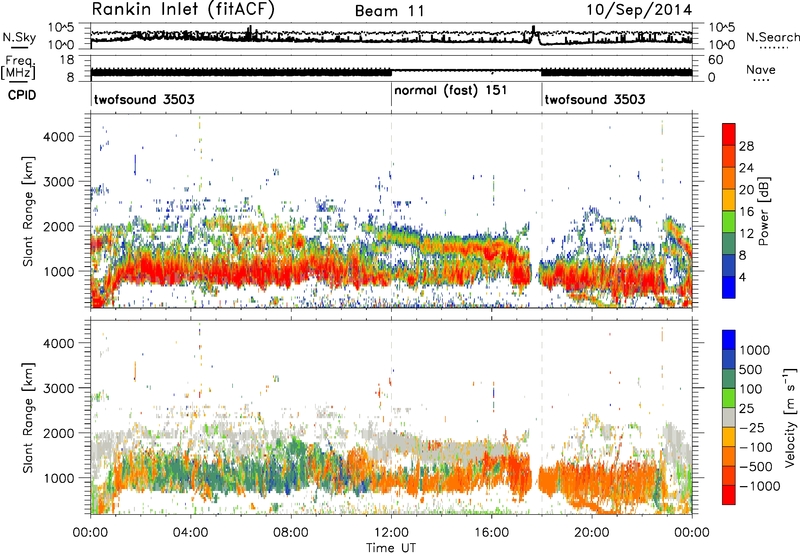Click the second 'twofsound 3503' label near 18:00

pos(595,99)
